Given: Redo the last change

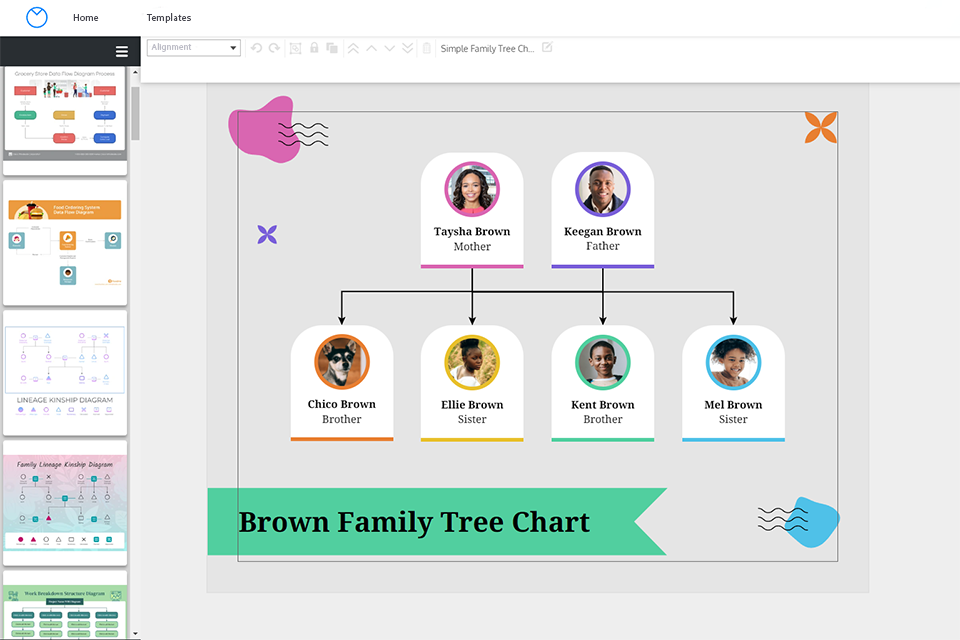Looking at the screenshot, I should [x=274, y=47].
